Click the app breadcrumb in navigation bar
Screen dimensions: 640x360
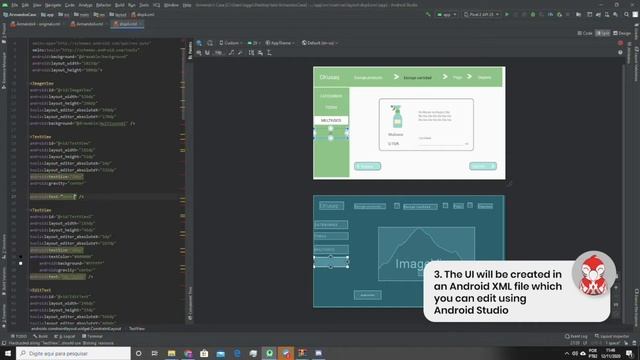[47, 15]
